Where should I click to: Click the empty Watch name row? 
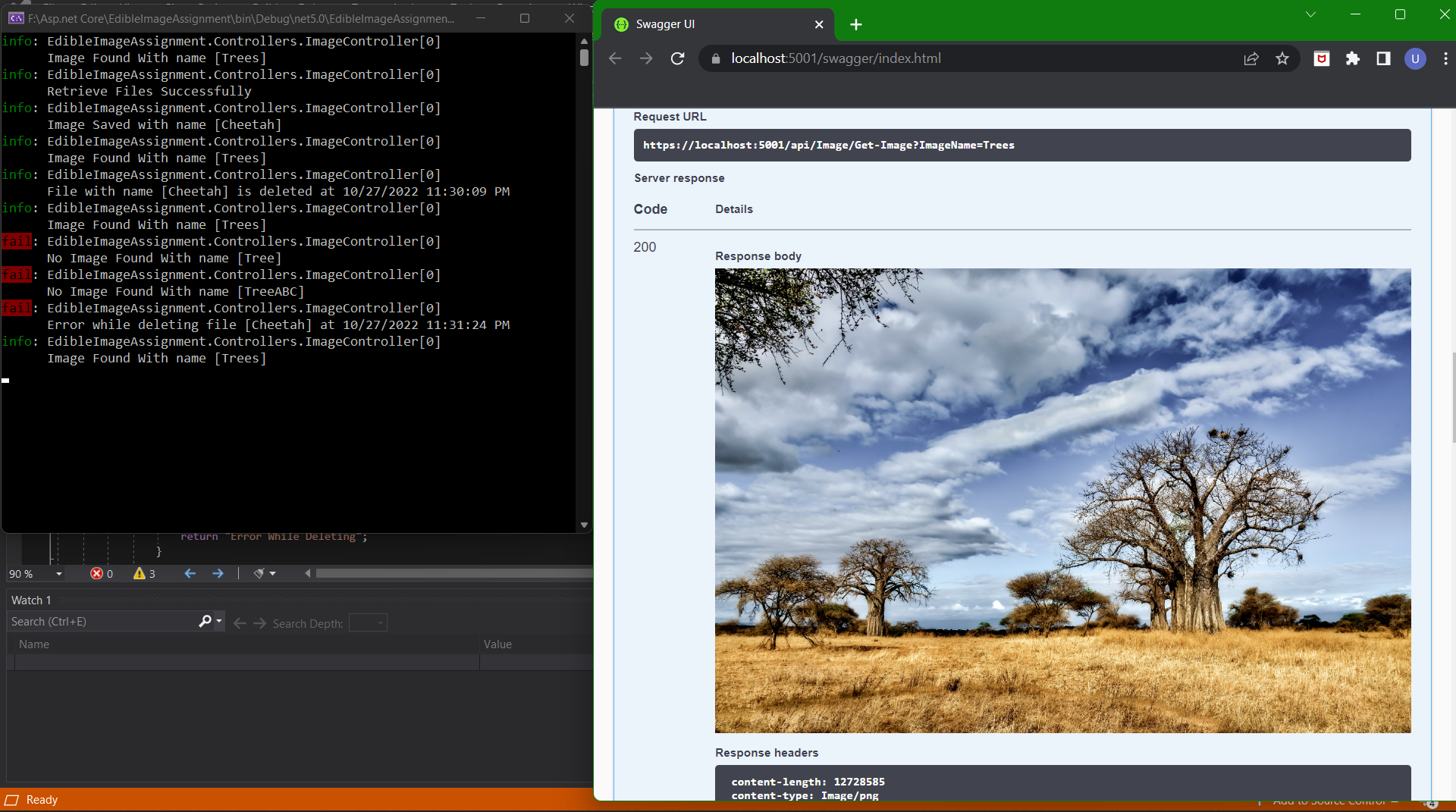coord(247,662)
